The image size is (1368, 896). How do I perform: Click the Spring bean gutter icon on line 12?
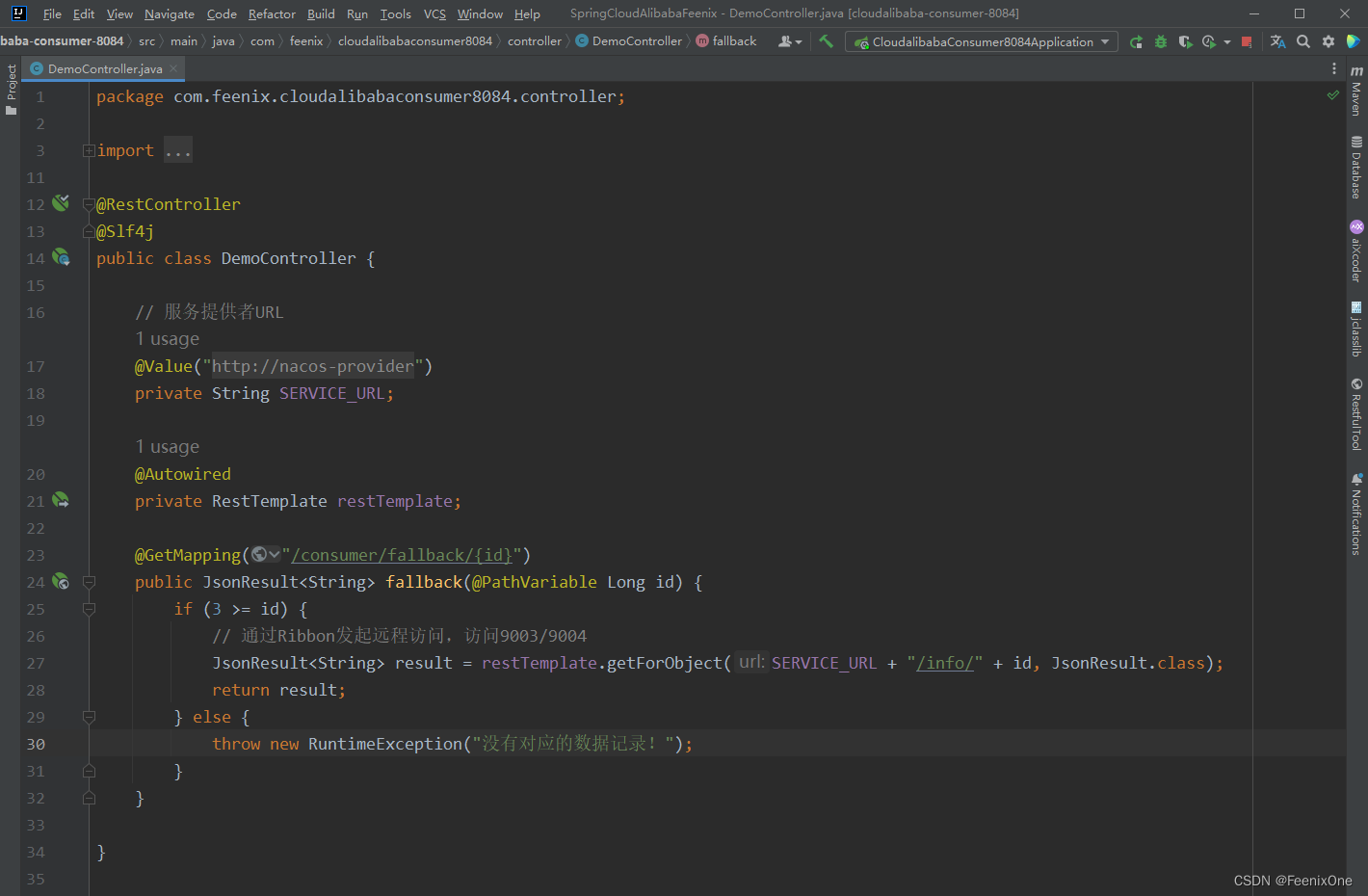(61, 203)
